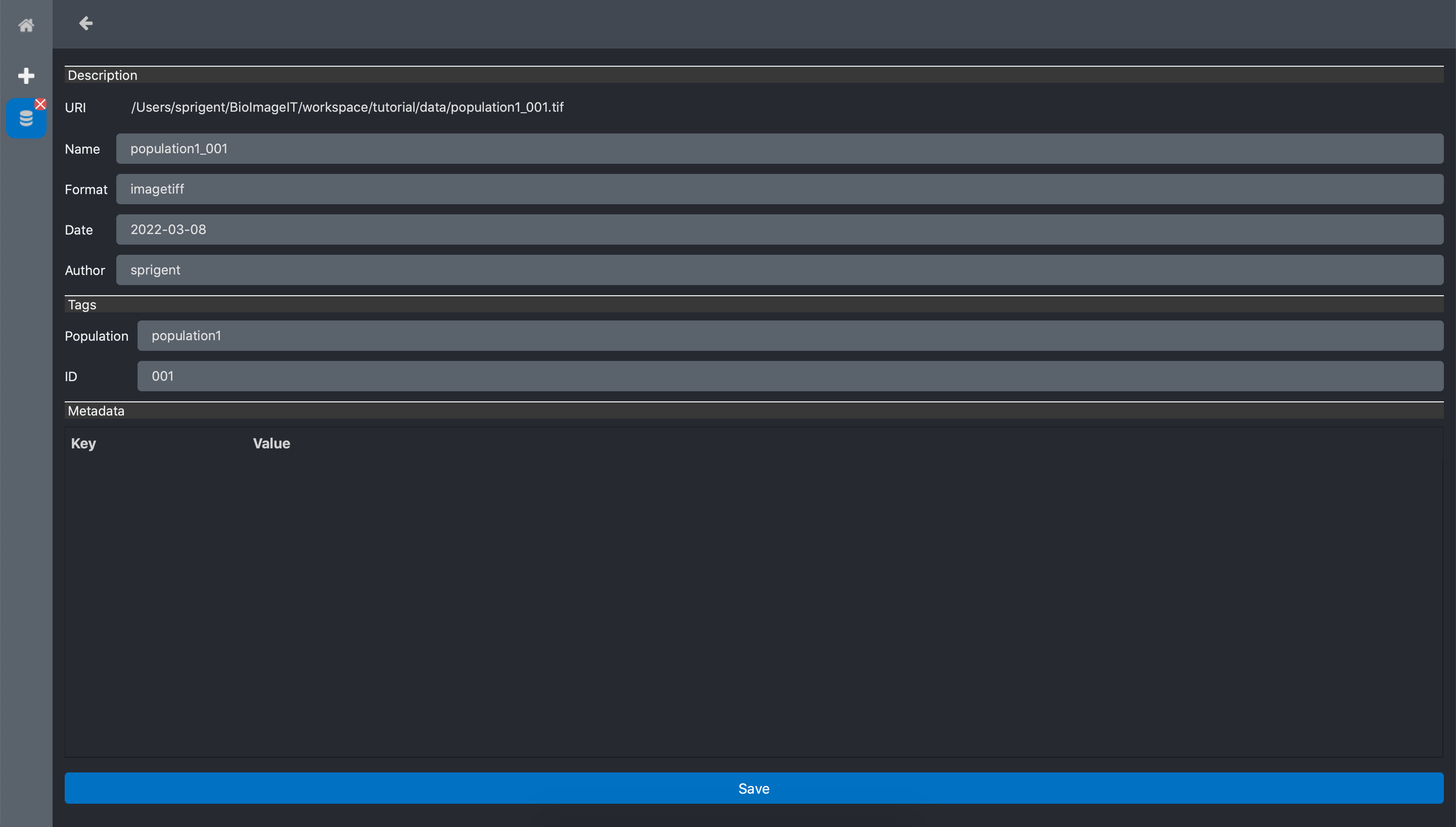This screenshot has height=827, width=1456.
Task: Edit the Name field population1_001
Action: 780,149
